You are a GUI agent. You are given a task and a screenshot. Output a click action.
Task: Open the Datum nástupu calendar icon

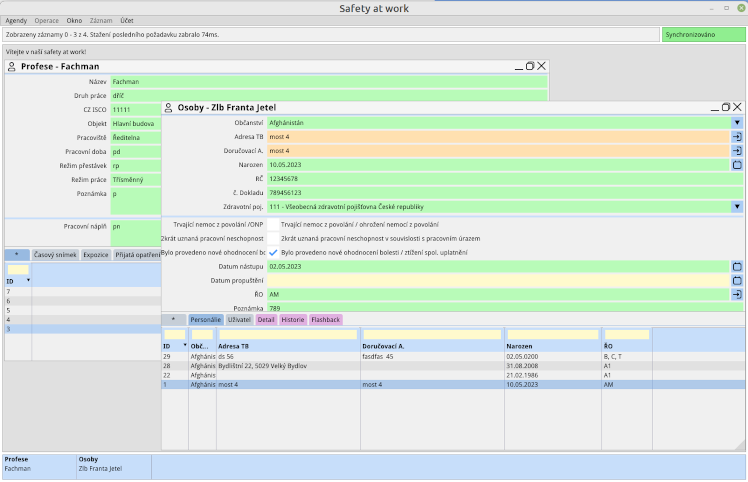click(x=737, y=267)
